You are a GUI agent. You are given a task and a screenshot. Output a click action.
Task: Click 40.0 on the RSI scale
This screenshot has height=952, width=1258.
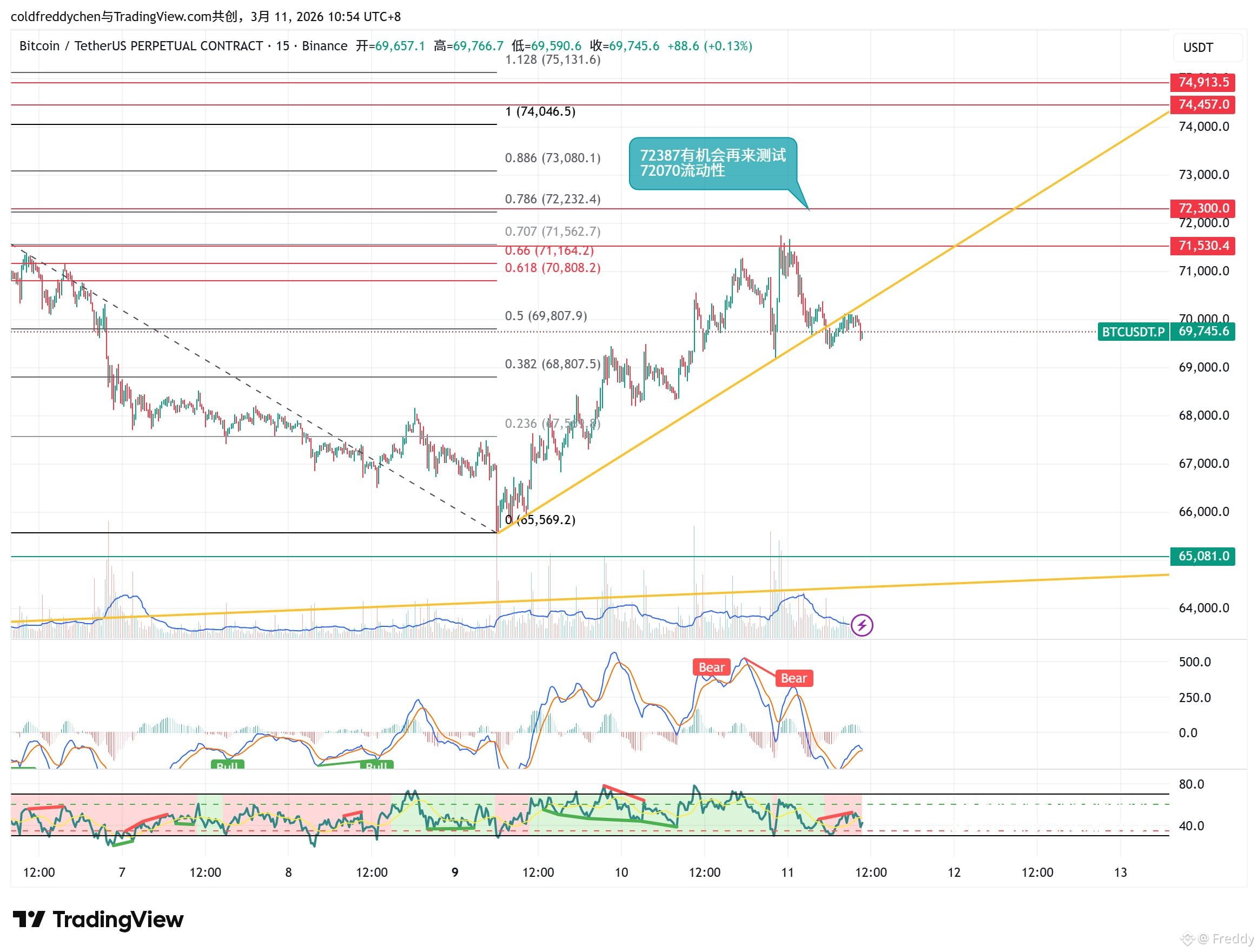point(1191,826)
